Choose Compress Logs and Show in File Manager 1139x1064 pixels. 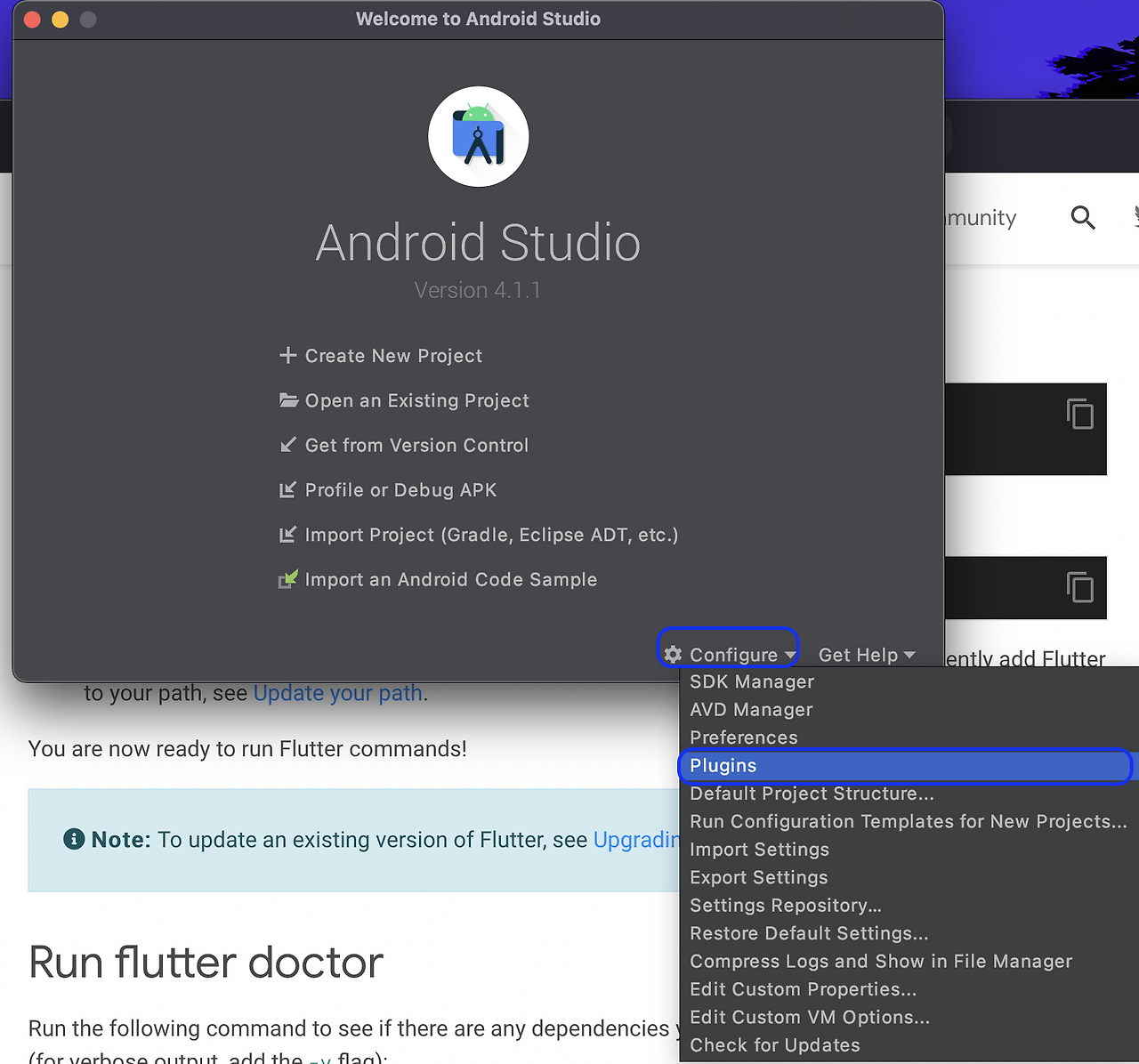coord(909,962)
